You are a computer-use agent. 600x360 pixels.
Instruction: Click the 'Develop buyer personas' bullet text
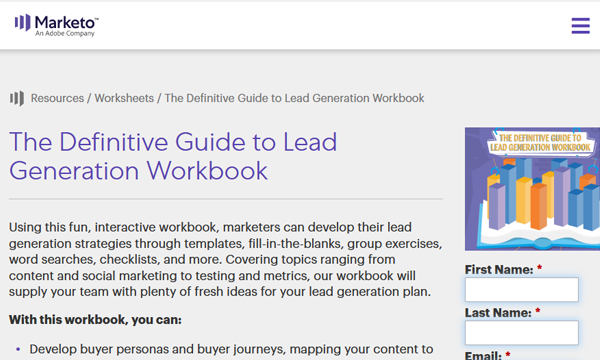231,349
